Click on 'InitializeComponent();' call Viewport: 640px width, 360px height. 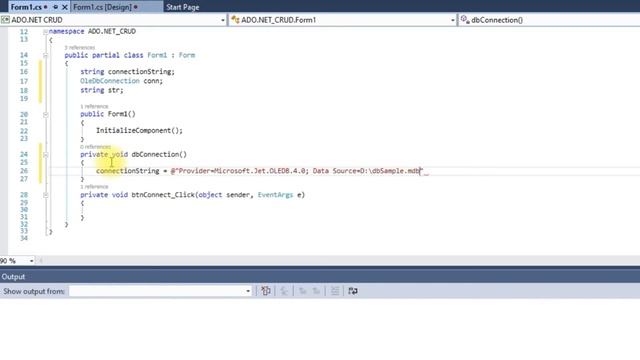click(x=139, y=131)
